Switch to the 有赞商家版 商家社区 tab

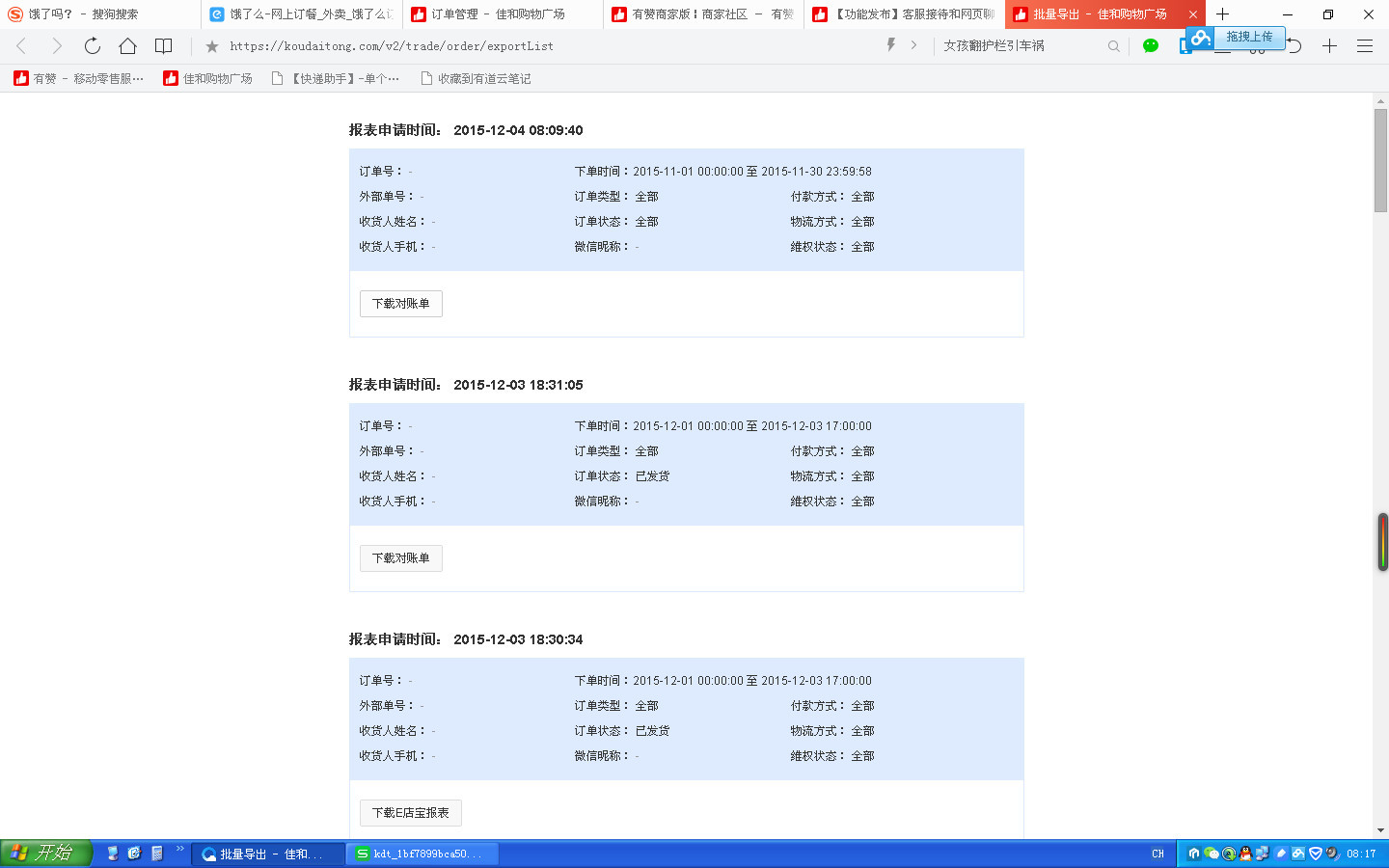coord(703,14)
